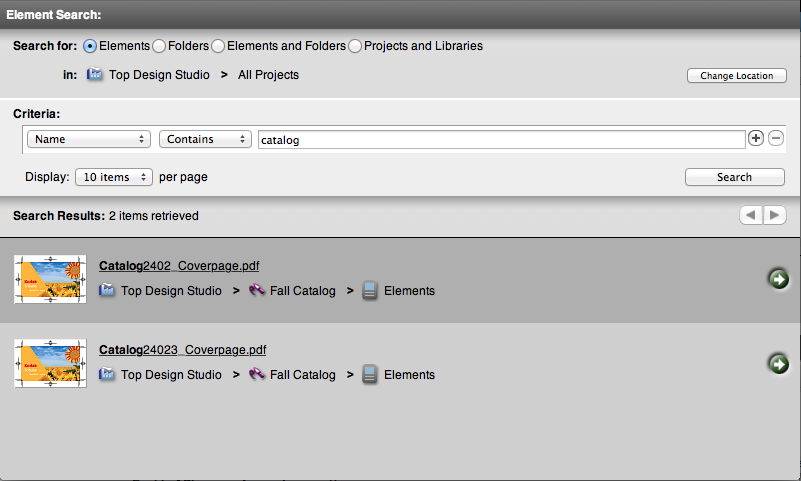Click Elements folder icon in second result
The width and height of the screenshot is (801, 481).
370,375
